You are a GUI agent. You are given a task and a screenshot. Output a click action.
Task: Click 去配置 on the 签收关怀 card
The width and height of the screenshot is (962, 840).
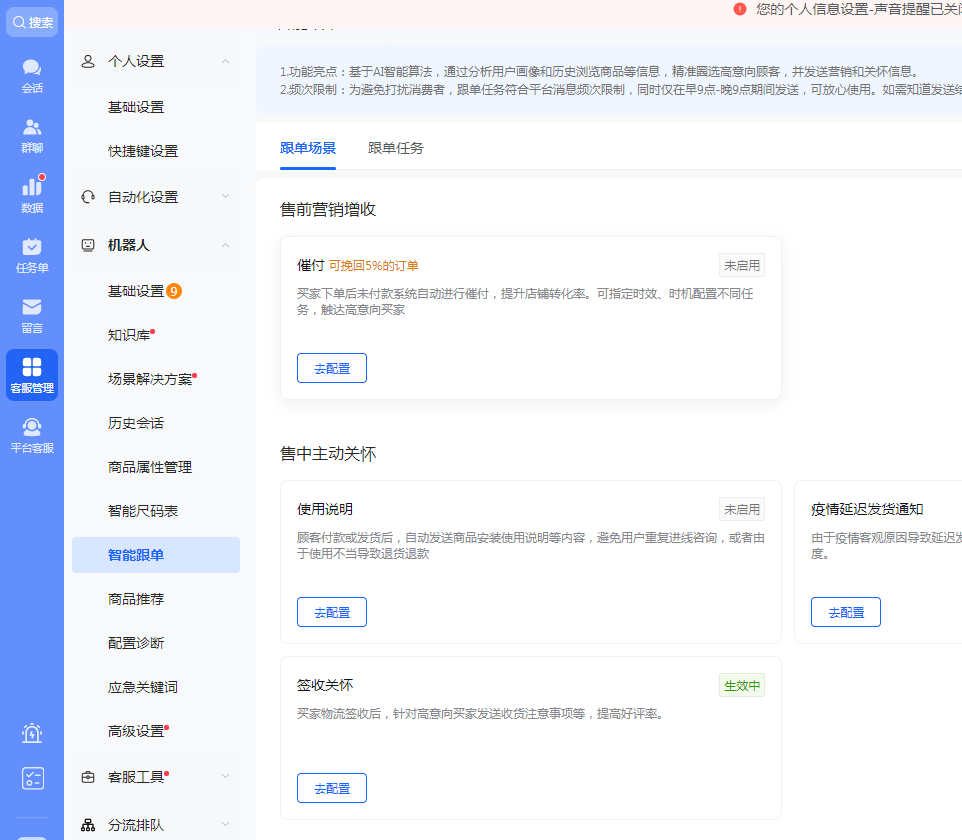click(x=331, y=788)
